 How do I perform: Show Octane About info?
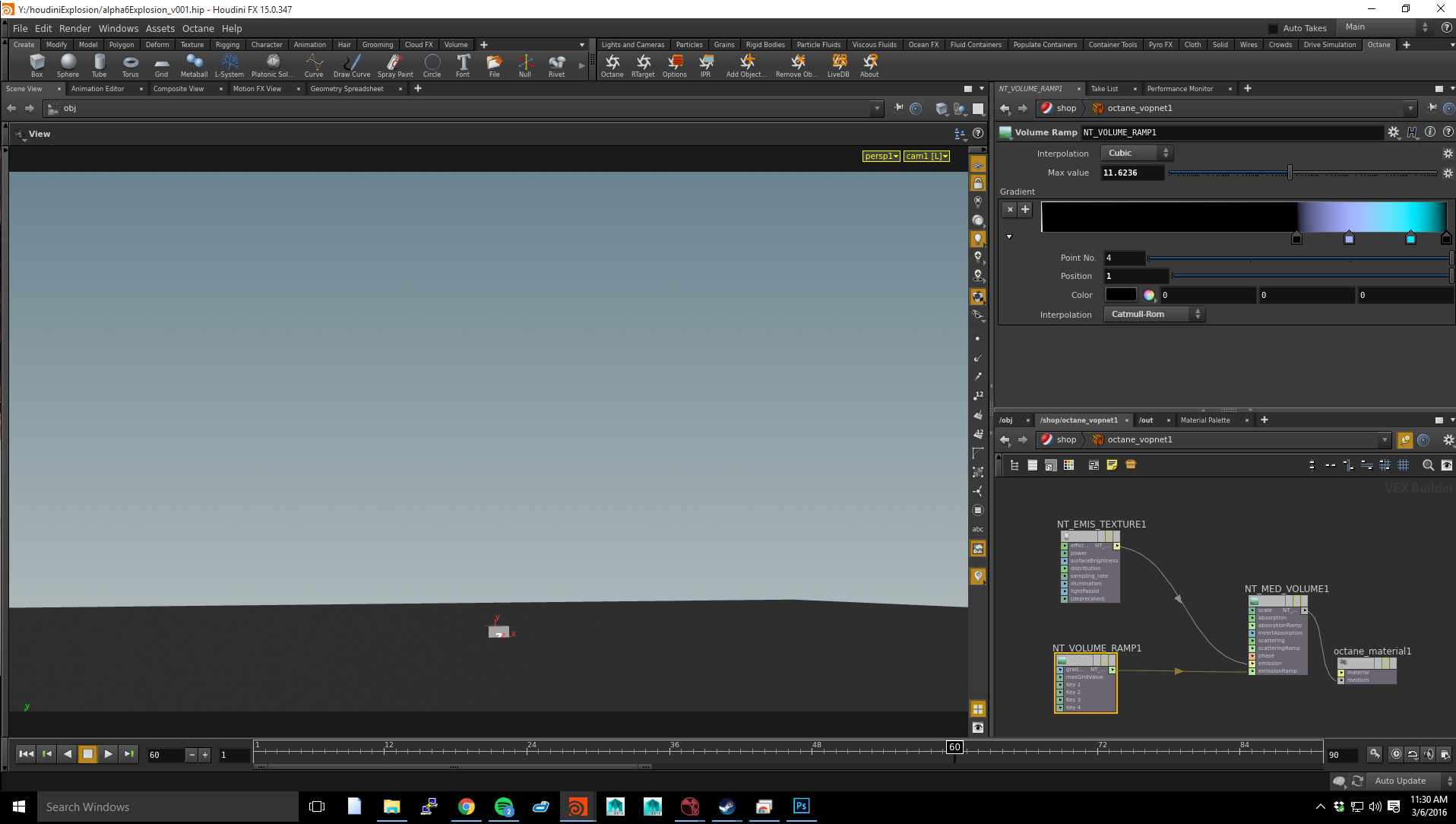tap(869, 65)
